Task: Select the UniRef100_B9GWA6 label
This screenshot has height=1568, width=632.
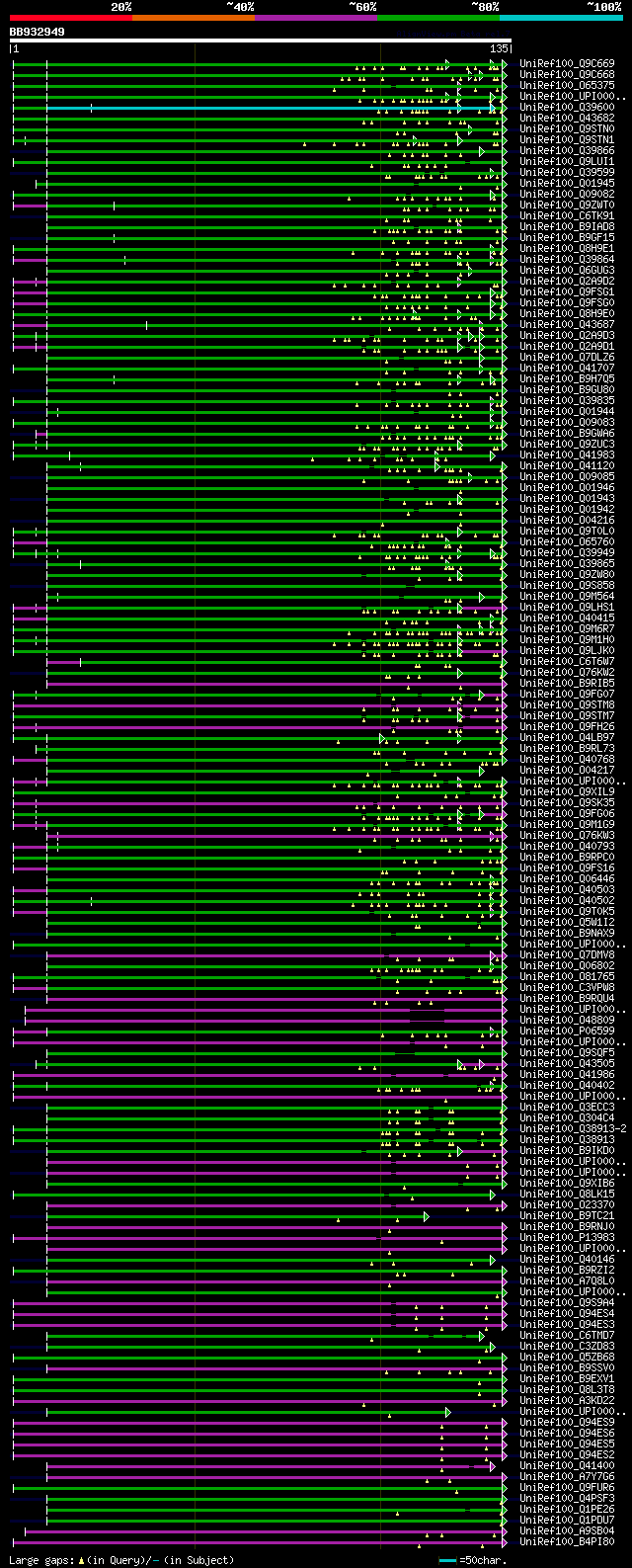Action: pyautogui.click(x=567, y=433)
